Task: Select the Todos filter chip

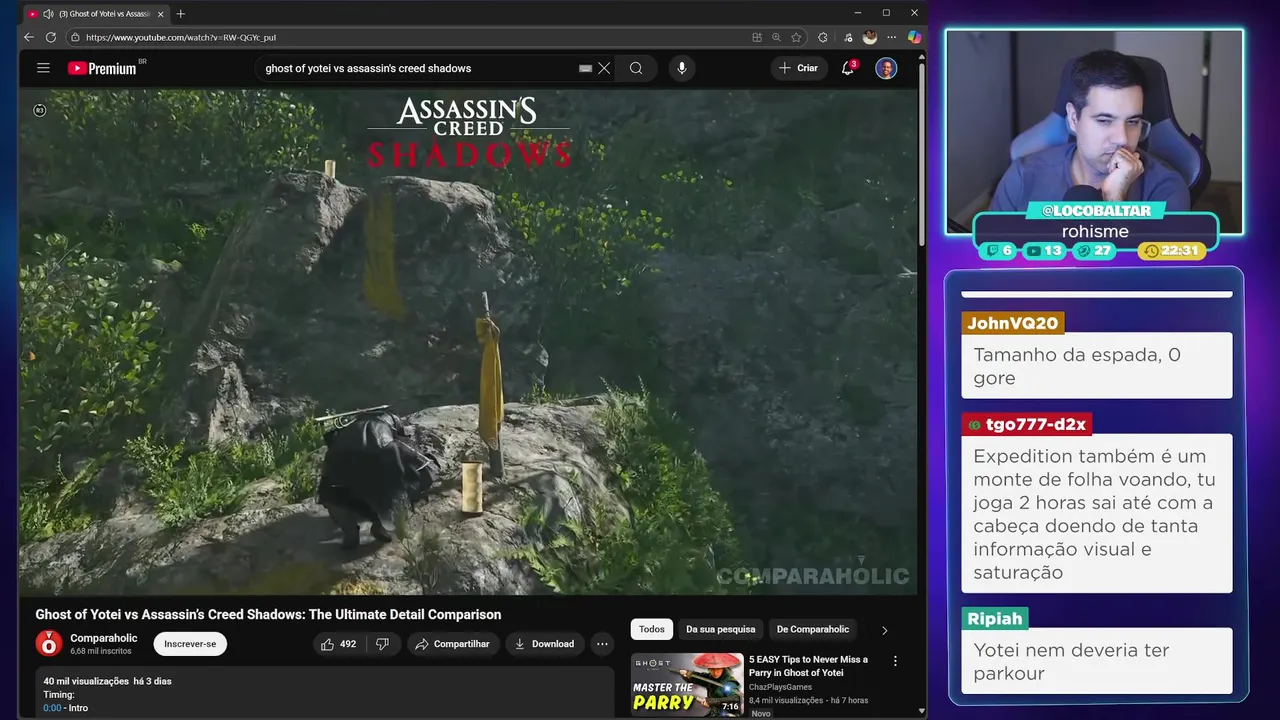Action: (x=652, y=629)
